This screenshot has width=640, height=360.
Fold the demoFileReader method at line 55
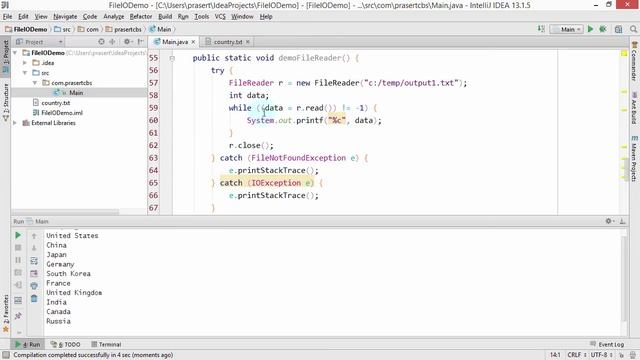(x=172, y=58)
